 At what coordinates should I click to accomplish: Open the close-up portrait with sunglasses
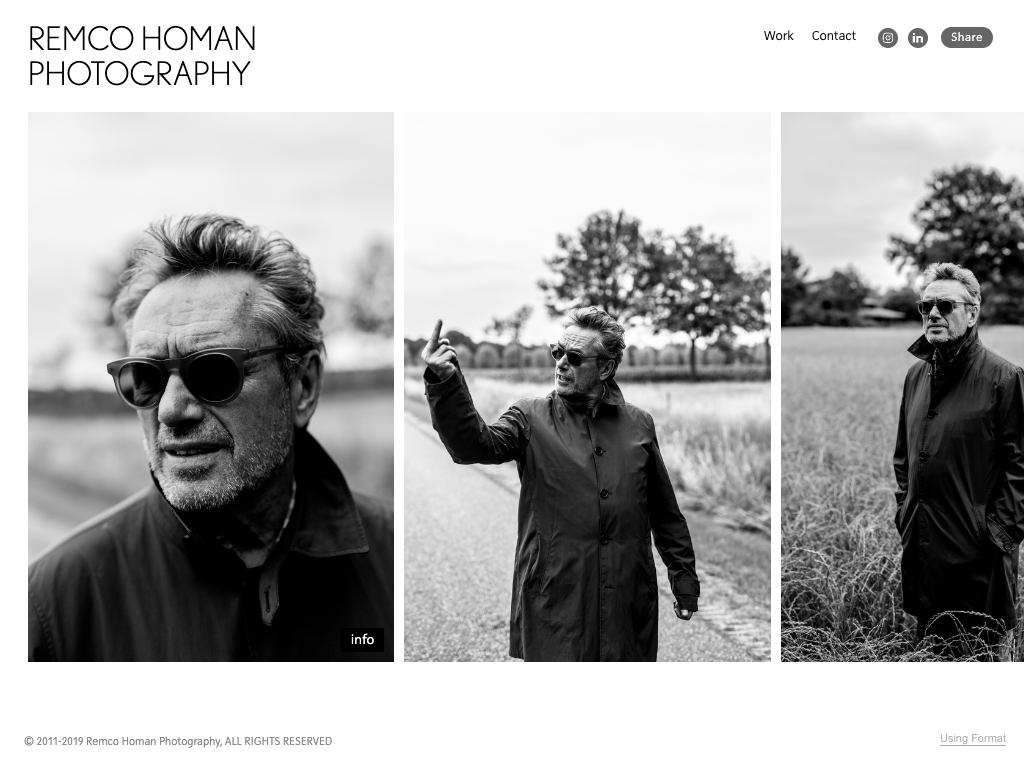tap(211, 387)
